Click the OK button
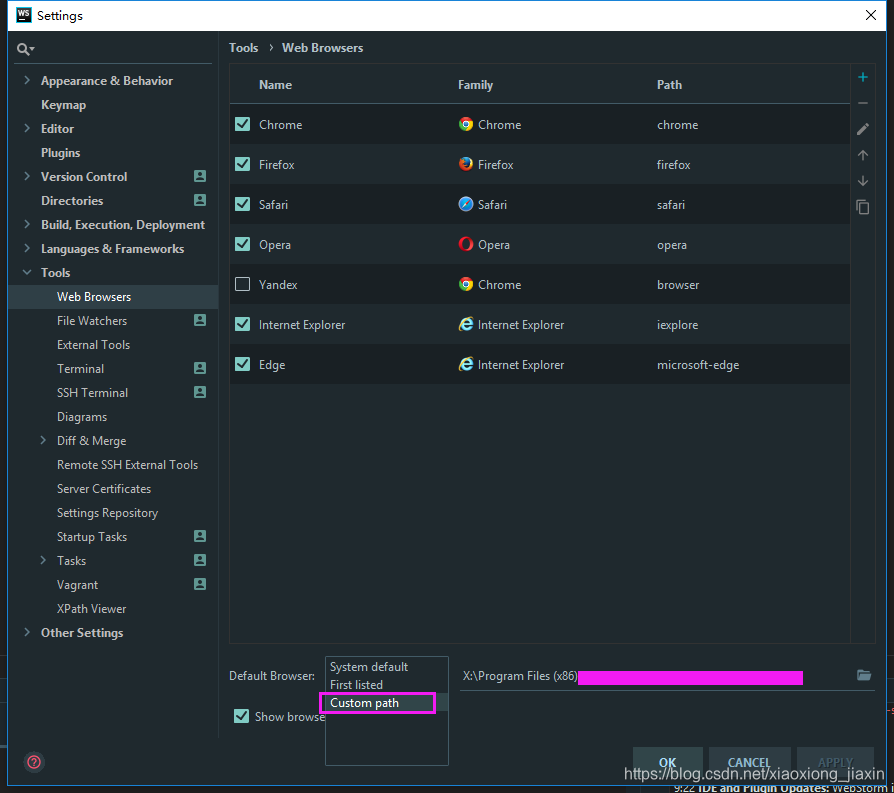894x793 pixels. coord(668,762)
